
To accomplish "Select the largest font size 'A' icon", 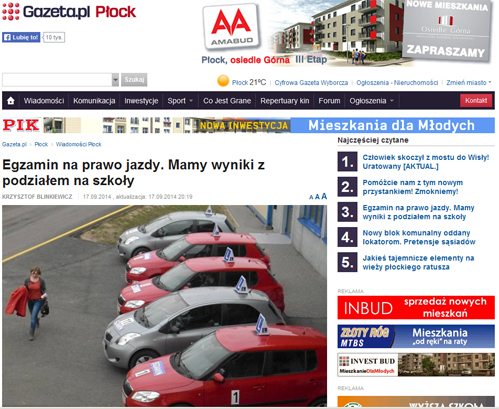I will (x=324, y=196).
